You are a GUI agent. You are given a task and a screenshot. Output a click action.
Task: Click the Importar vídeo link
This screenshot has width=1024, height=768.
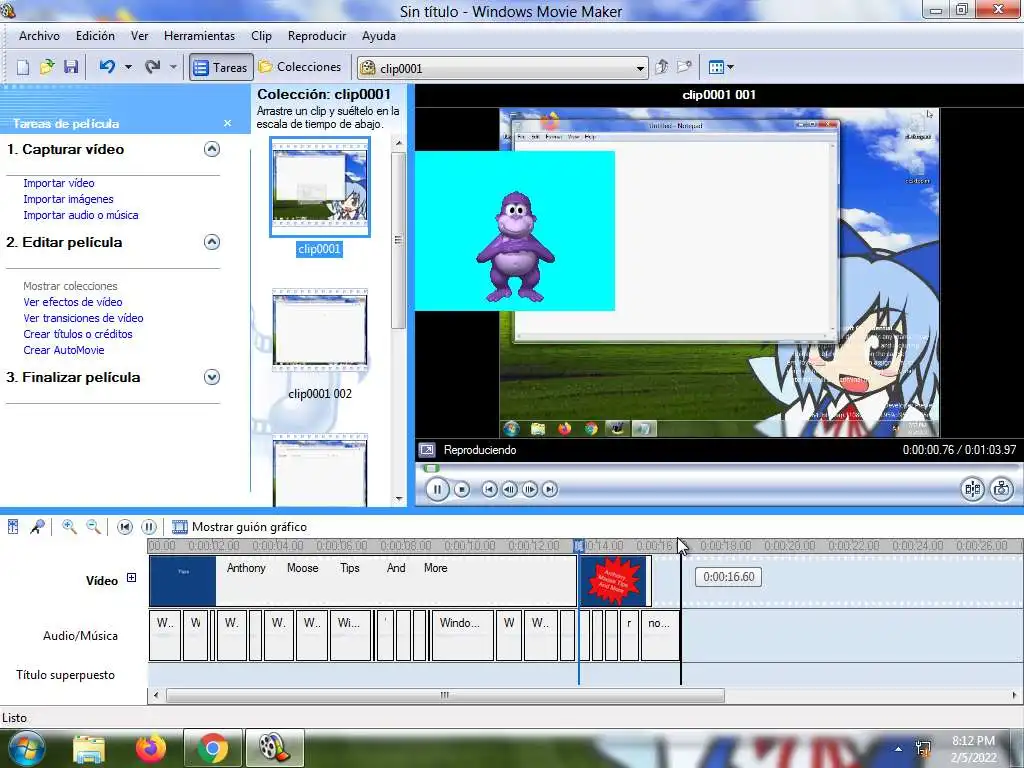pos(59,184)
